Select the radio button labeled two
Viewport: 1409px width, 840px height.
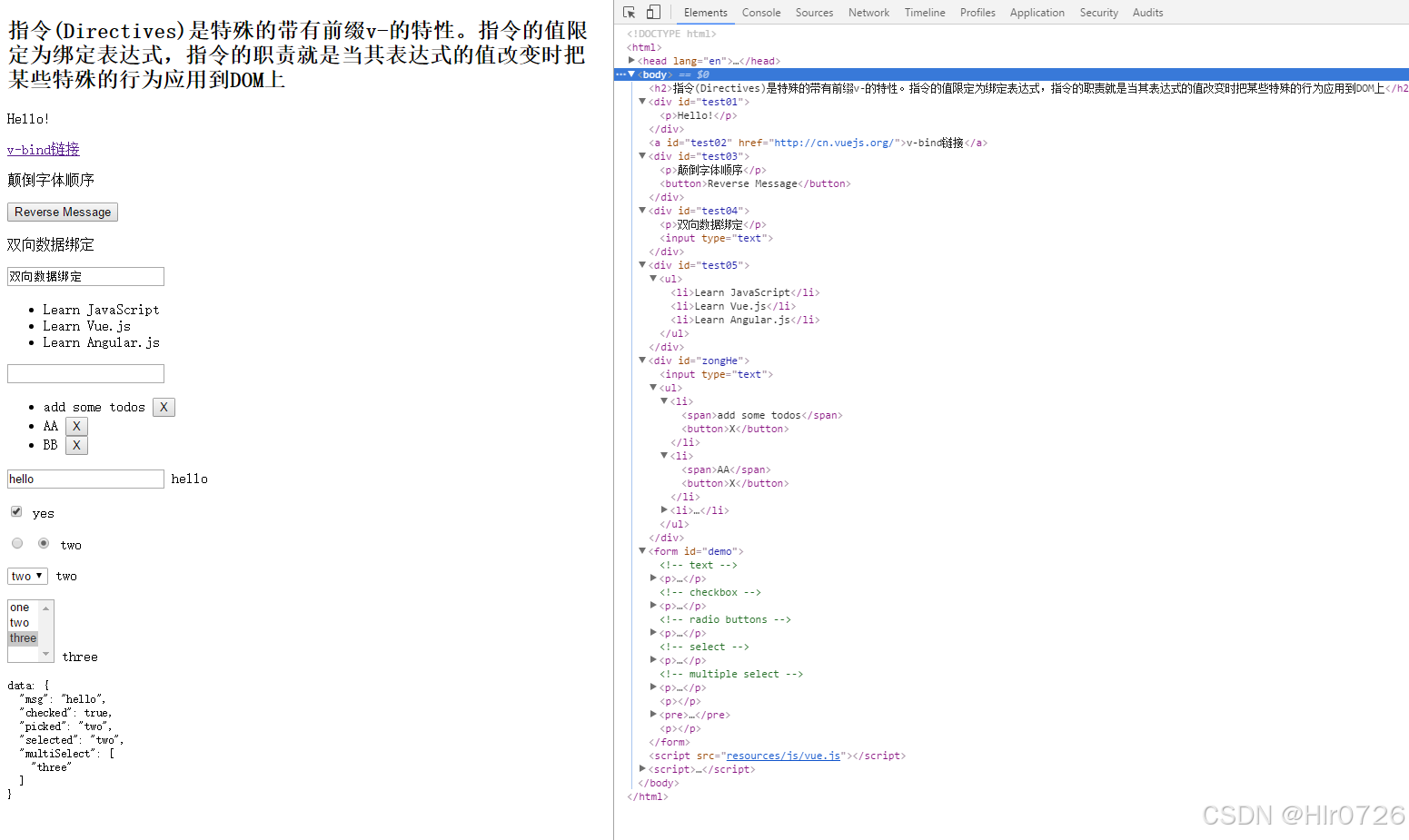pos(44,542)
